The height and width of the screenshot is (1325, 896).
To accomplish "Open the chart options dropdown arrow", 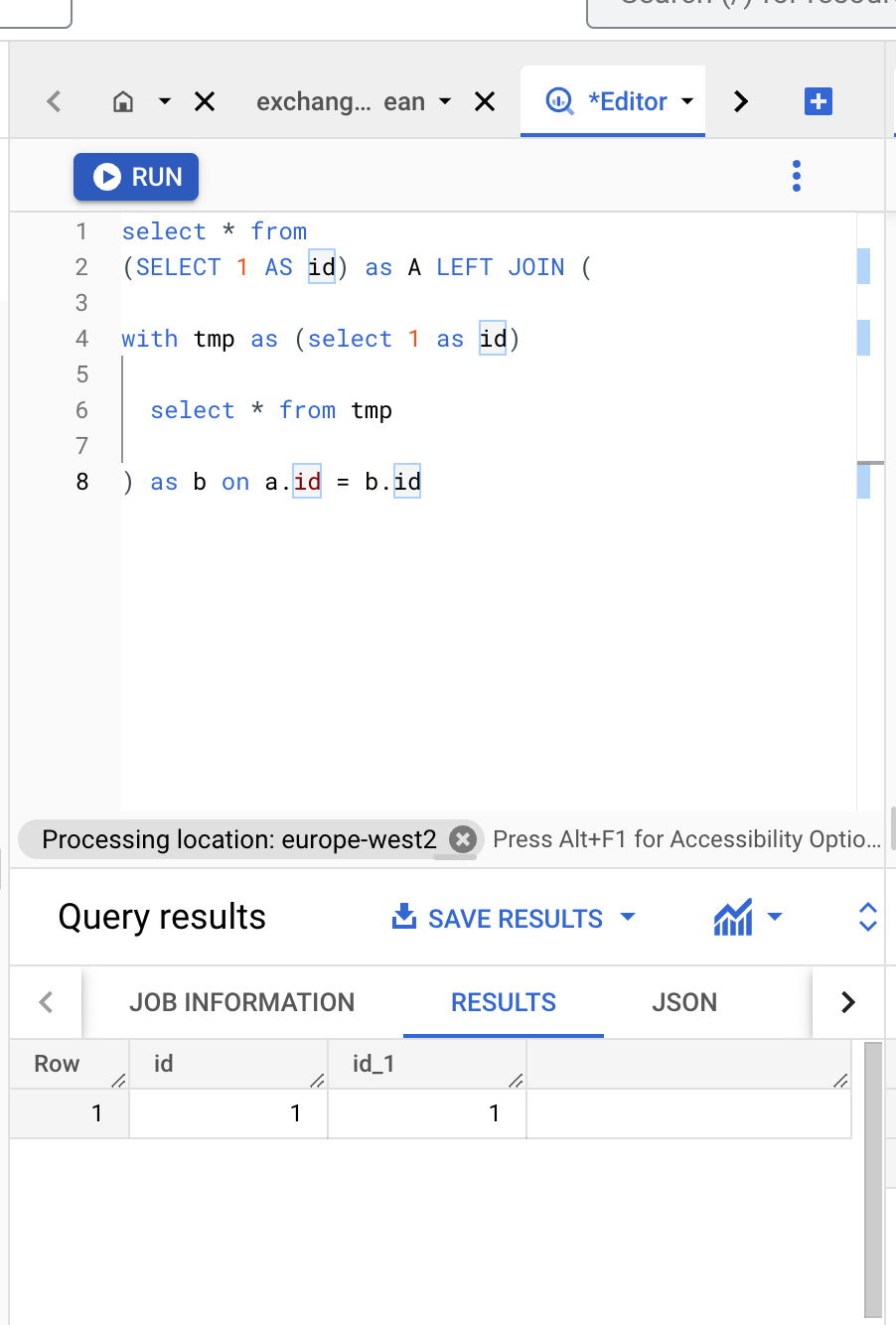I will (776, 918).
